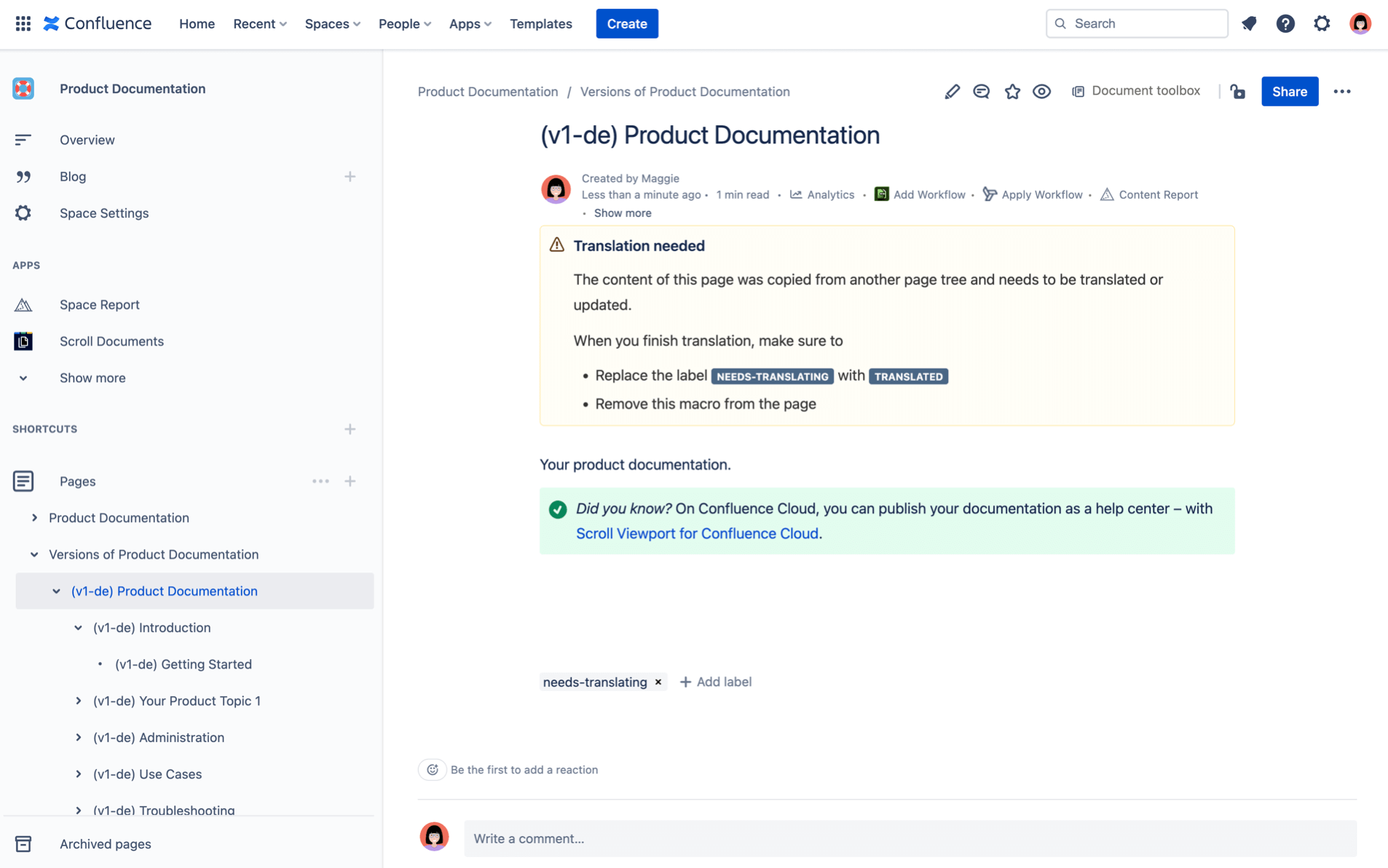Open Overview in the sidebar
The image size is (1388, 868).
click(87, 140)
